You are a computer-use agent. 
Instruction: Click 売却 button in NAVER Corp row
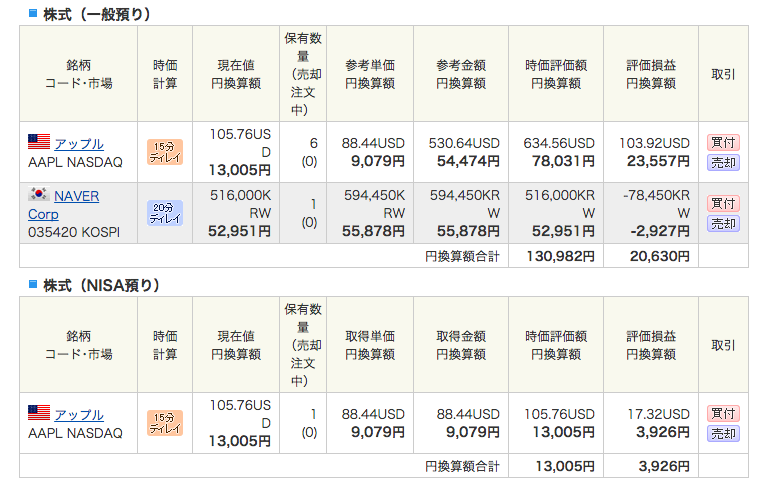click(723, 224)
